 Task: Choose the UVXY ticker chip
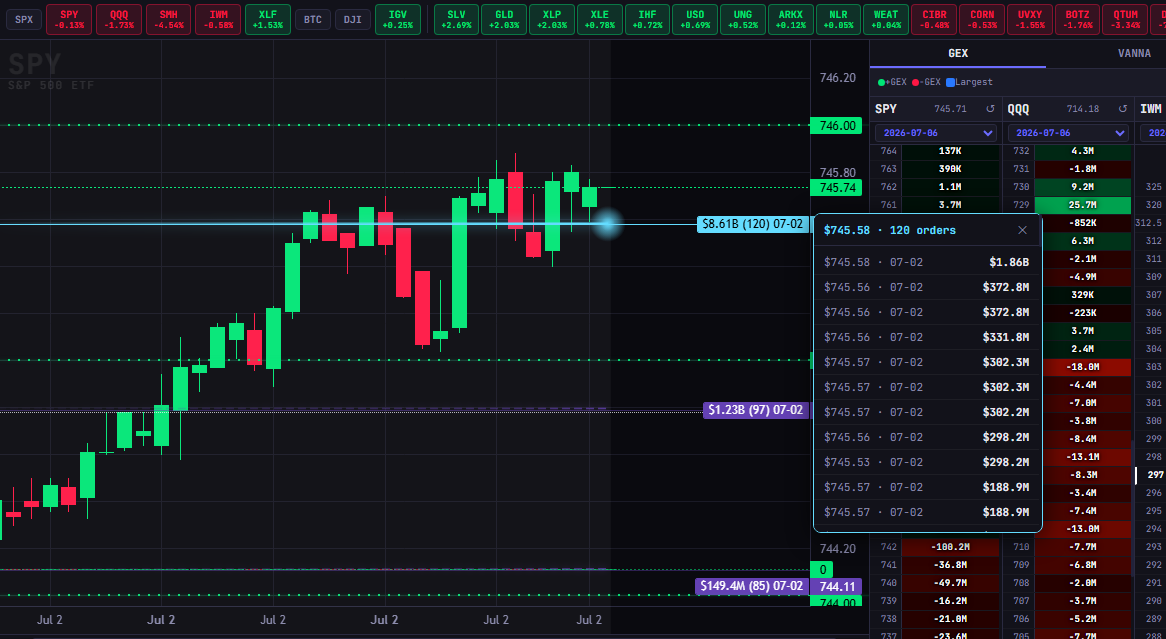coord(1029,19)
